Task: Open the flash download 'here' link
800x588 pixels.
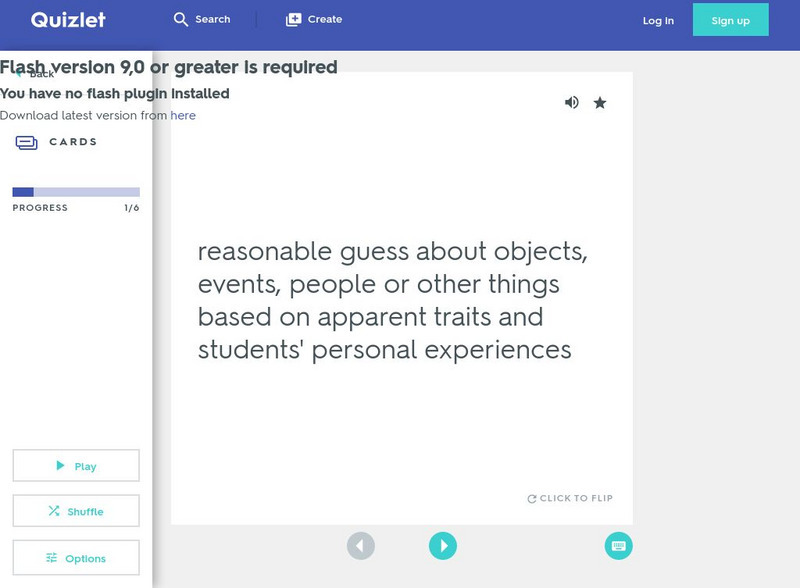Action: [183, 115]
